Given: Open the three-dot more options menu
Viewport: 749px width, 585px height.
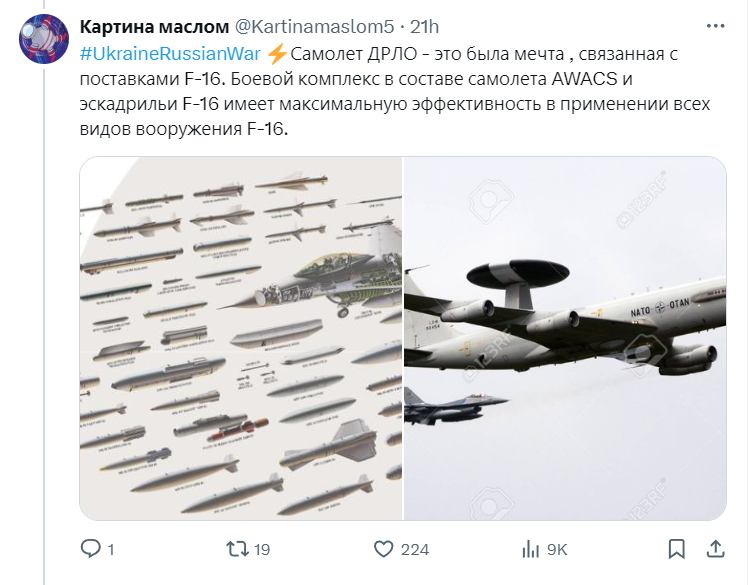Looking at the screenshot, I should point(715,26).
